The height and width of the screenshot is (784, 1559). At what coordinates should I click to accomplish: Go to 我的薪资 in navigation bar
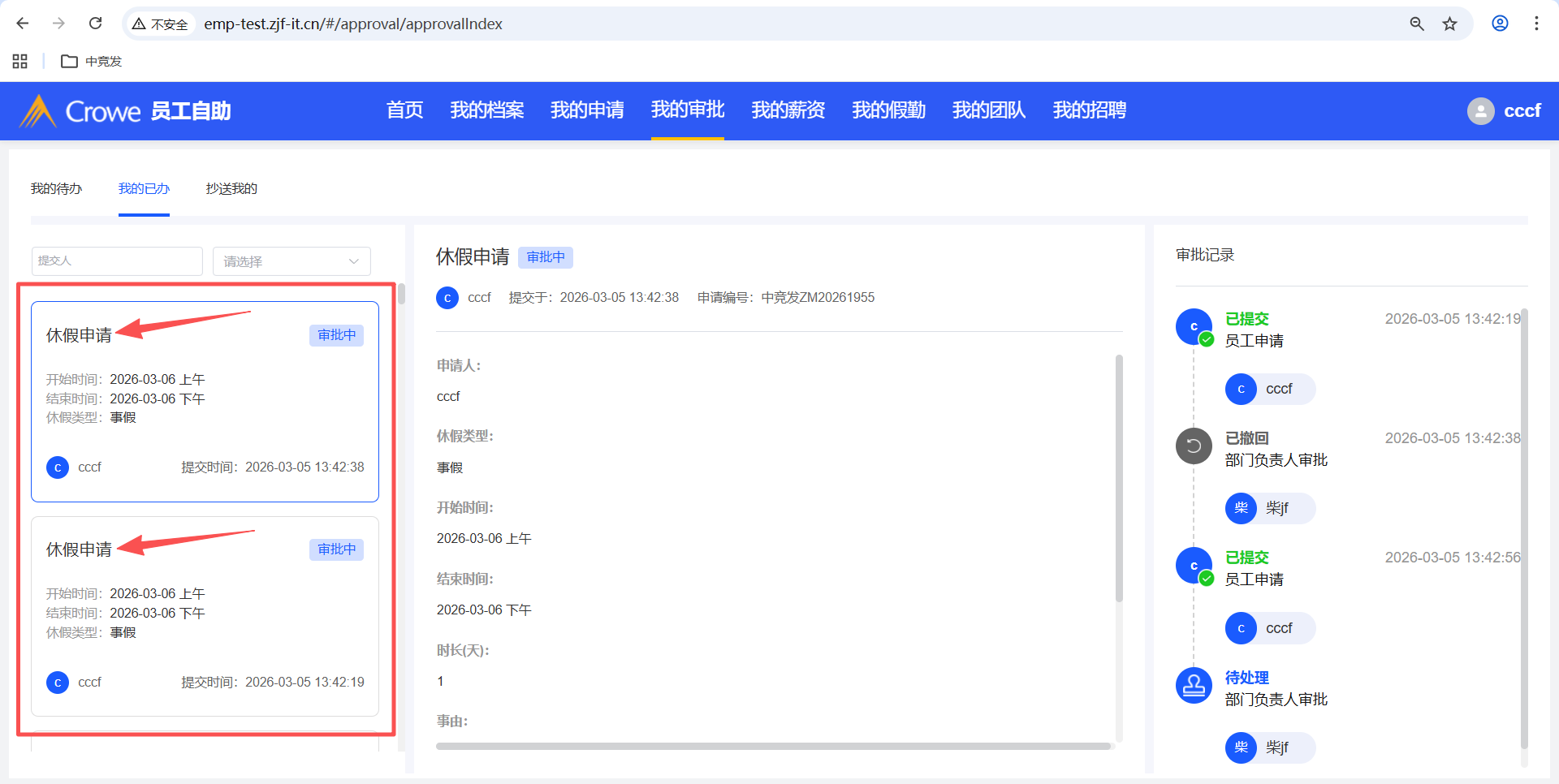click(x=788, y=110)
